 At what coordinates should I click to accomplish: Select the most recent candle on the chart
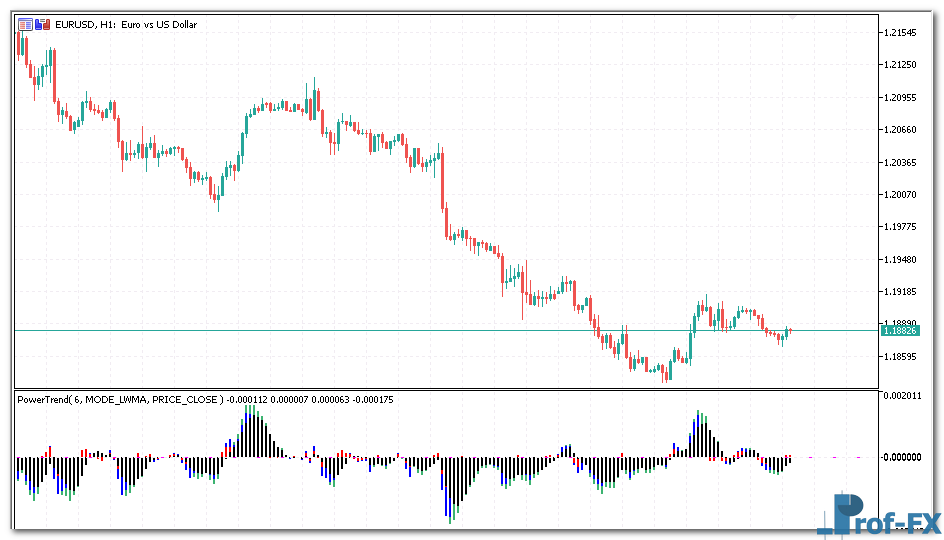[x=789, y=330]
